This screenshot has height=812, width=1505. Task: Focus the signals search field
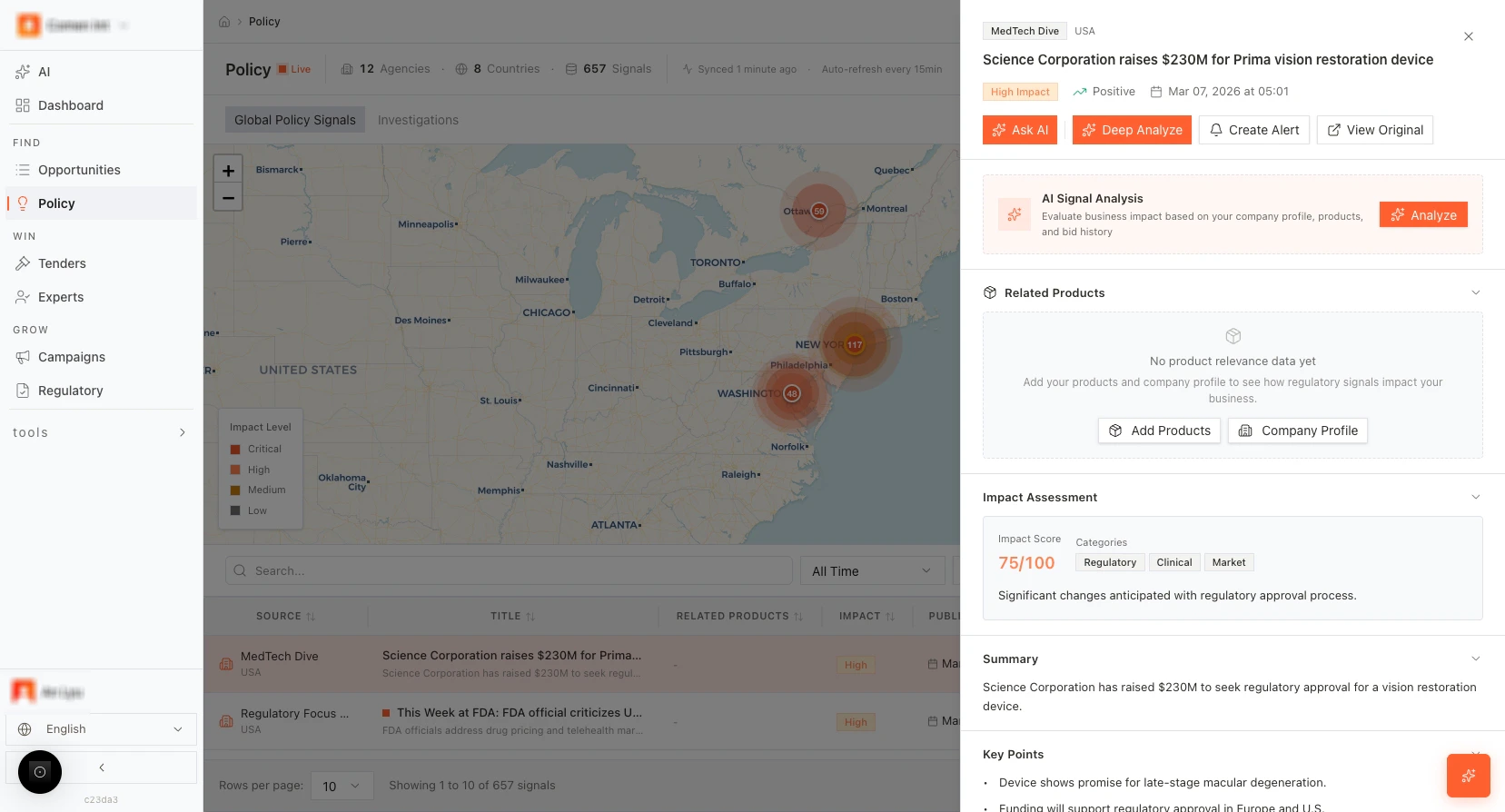coord(509,570)
